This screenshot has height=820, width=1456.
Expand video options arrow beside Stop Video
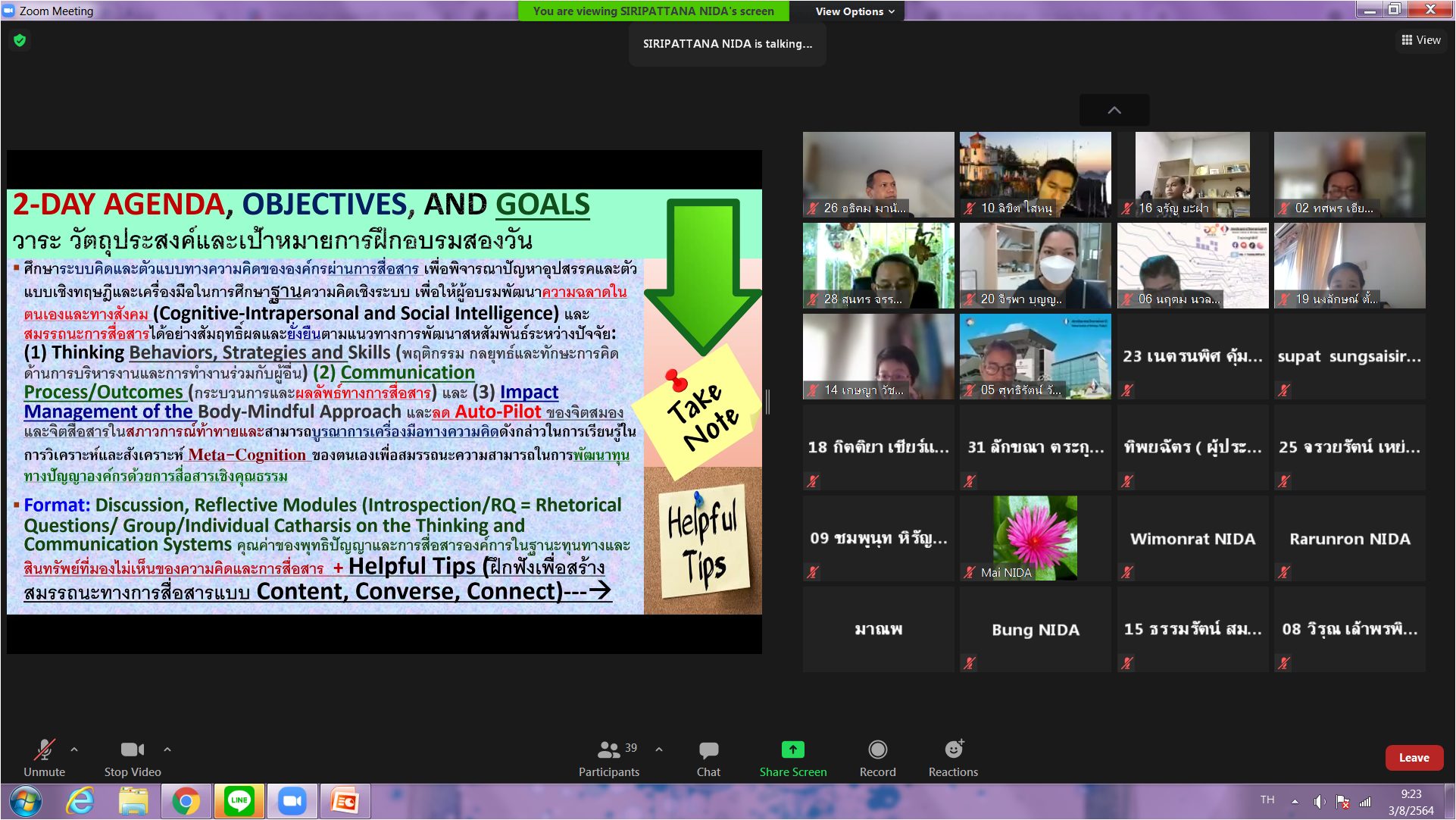point(167,750)
